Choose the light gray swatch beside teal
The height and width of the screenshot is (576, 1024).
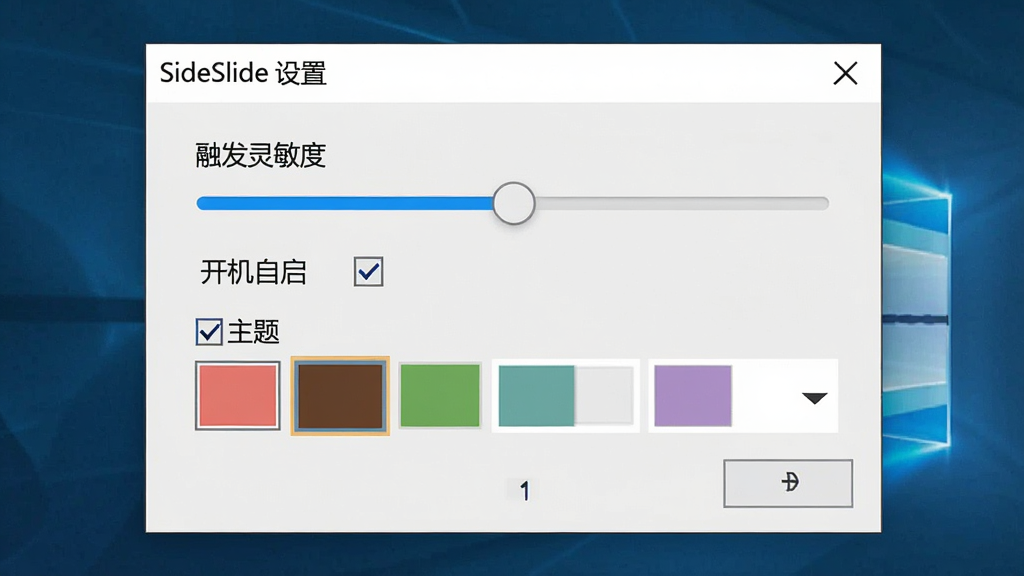604,396
